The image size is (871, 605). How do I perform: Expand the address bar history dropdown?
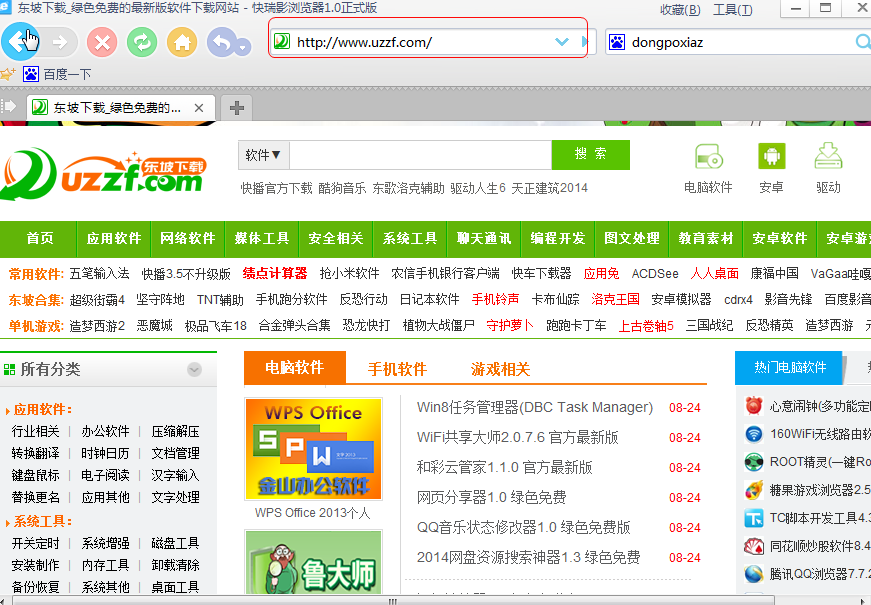click(562, 42)
